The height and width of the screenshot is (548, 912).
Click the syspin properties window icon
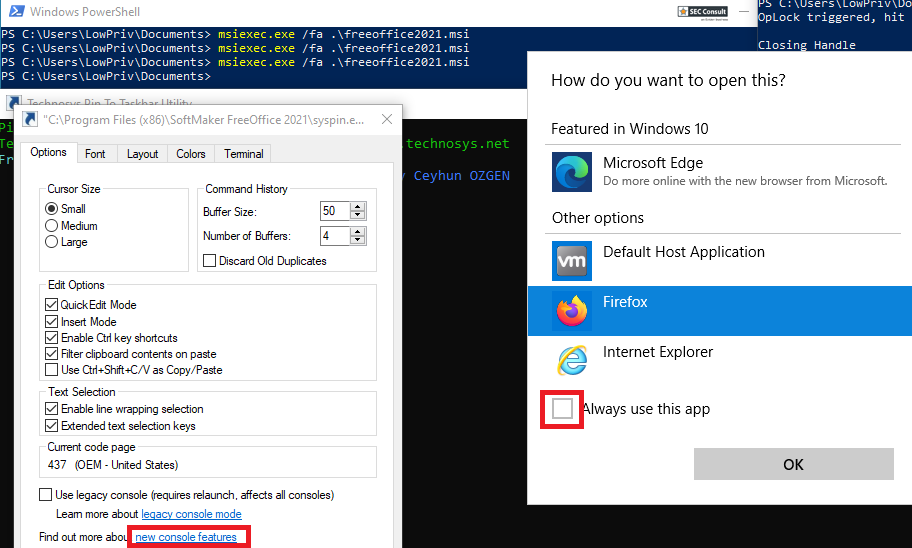click(31, 120)
